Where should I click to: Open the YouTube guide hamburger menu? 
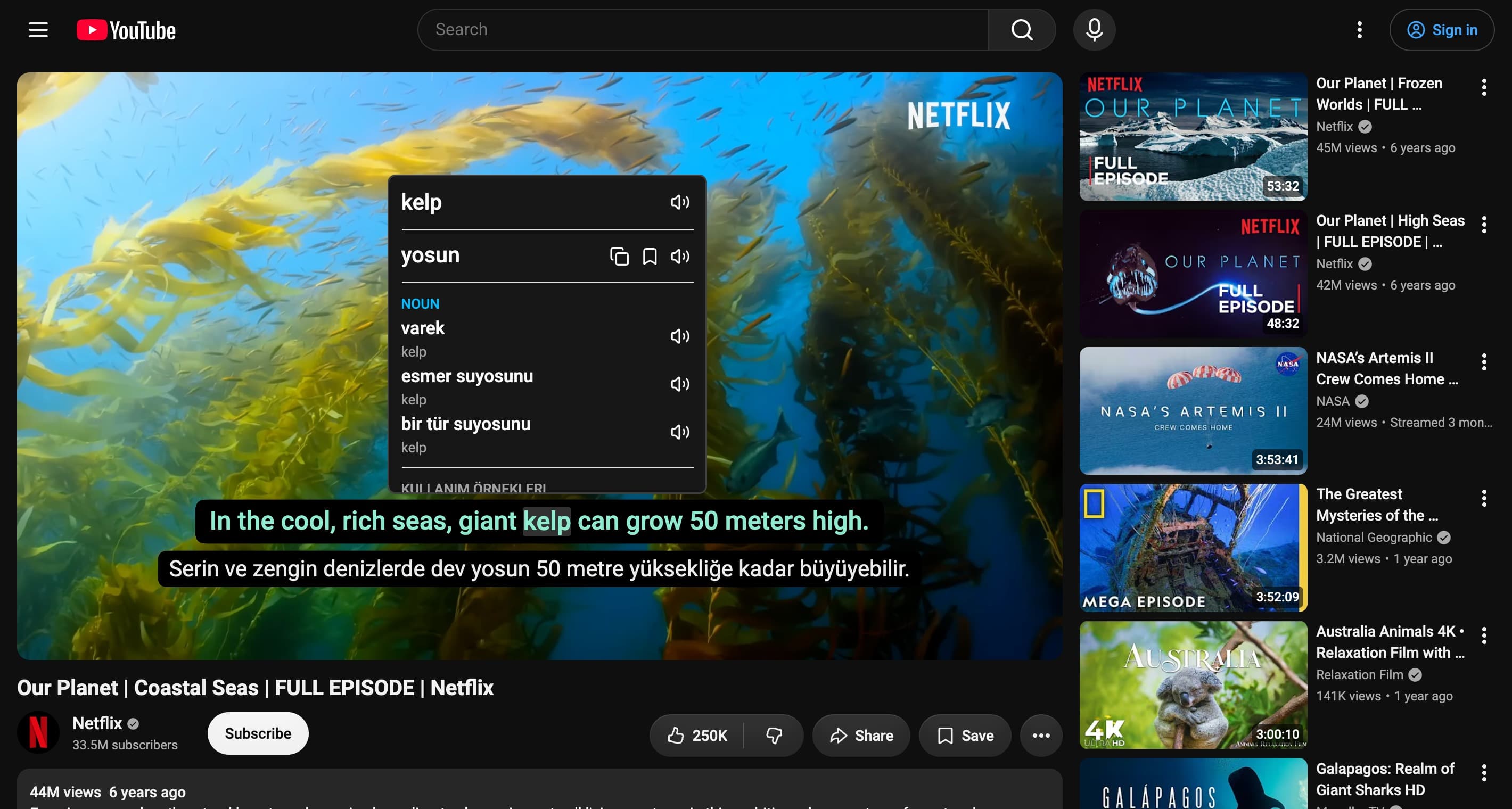coord(38,30)
